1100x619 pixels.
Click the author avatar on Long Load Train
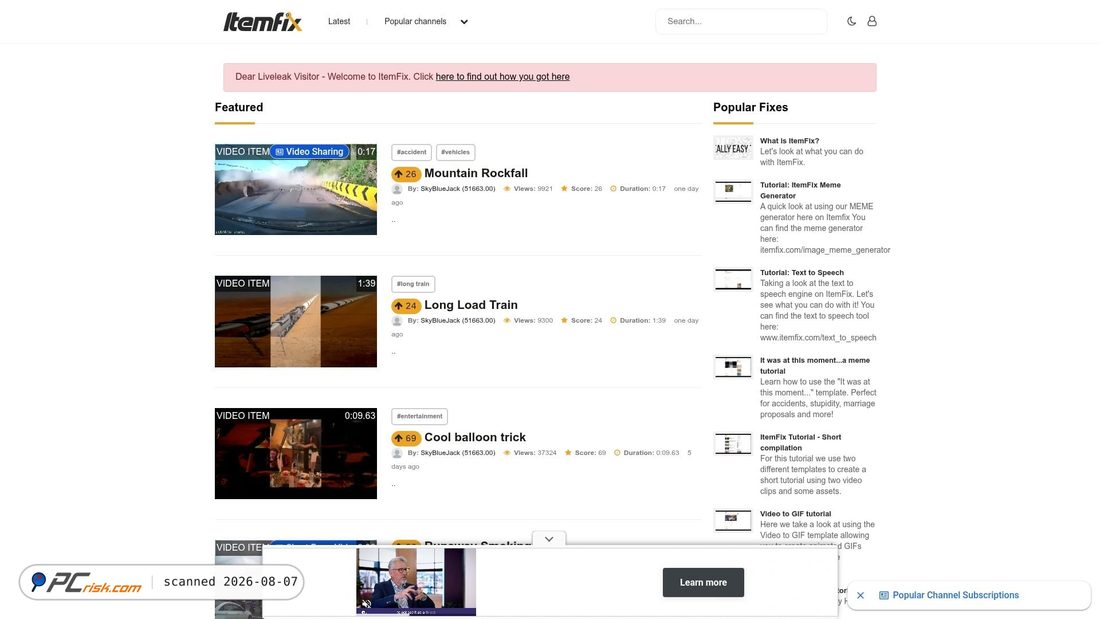click(x=397, y=321)
